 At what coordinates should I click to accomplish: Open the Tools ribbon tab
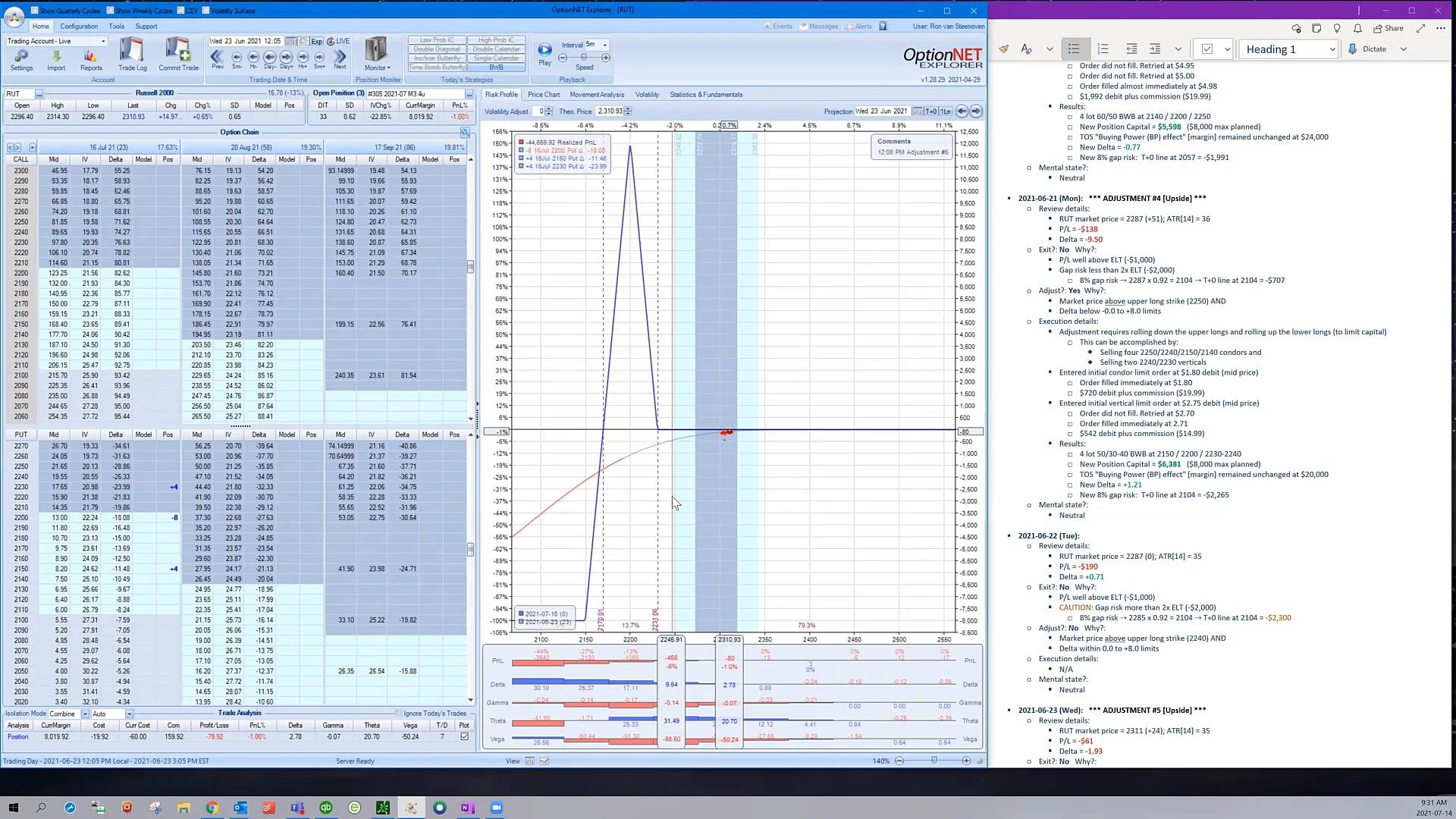point(116,27)
